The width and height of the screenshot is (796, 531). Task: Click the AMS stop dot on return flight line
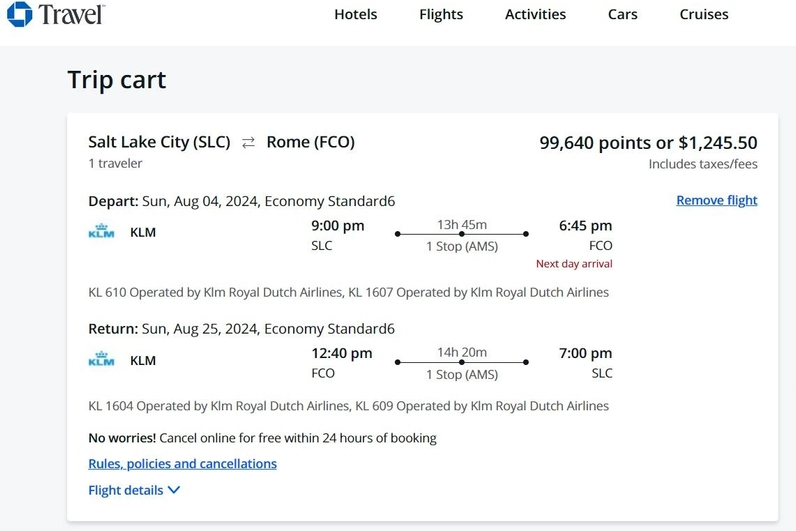click(462, 362)
